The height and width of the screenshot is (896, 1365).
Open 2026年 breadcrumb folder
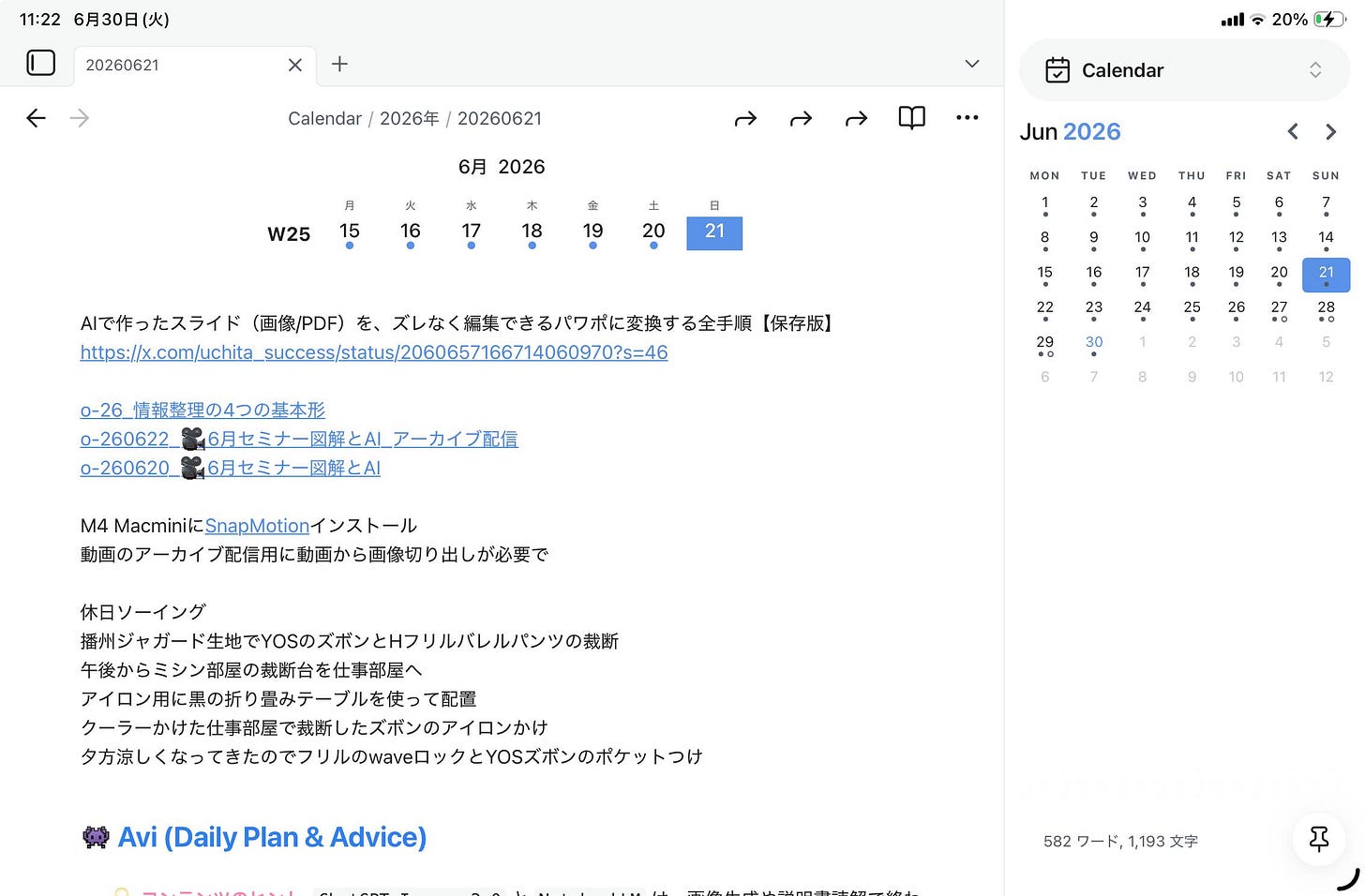pyautogui.click(x=409, y=119)
